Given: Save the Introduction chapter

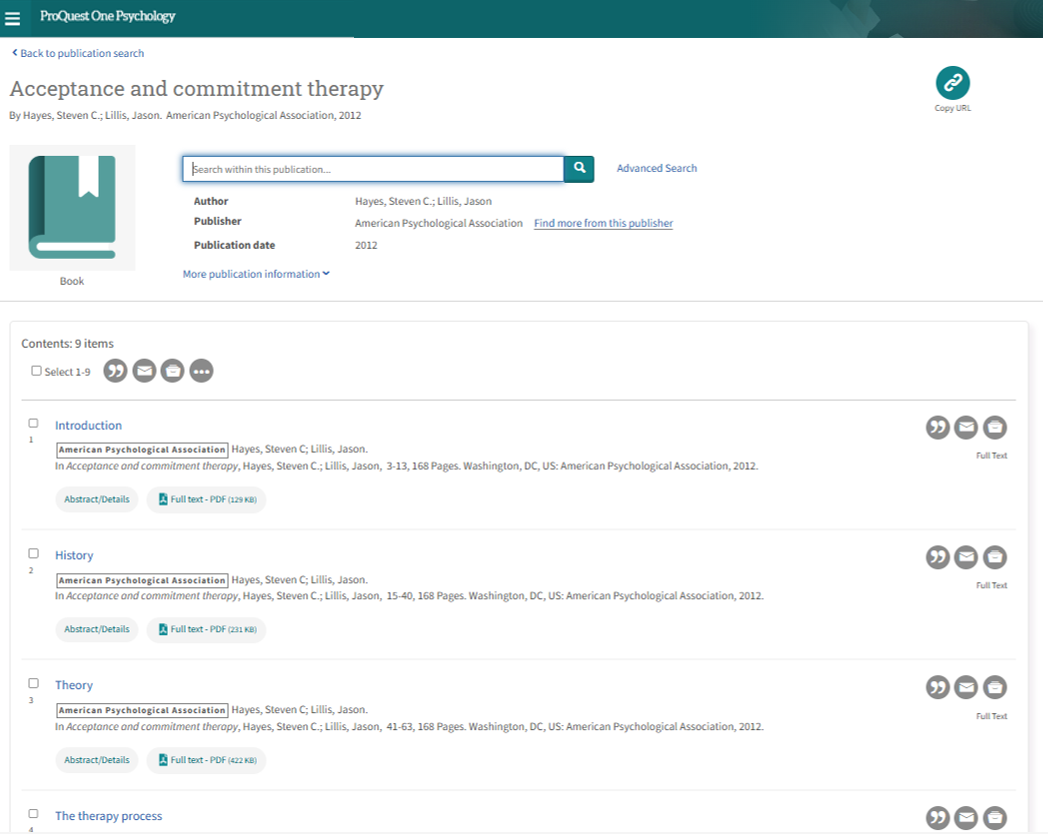Looking at the screenshot, I should point(995,427).
